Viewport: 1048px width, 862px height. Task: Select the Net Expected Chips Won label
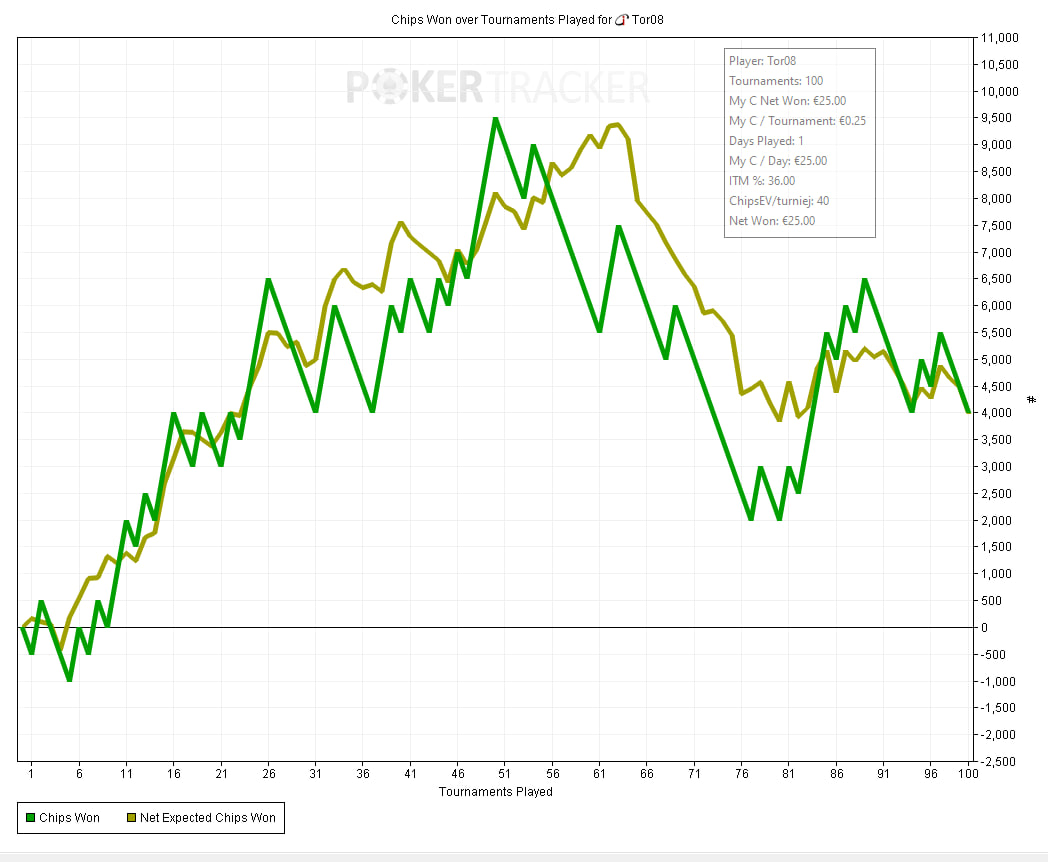[207, 818]
